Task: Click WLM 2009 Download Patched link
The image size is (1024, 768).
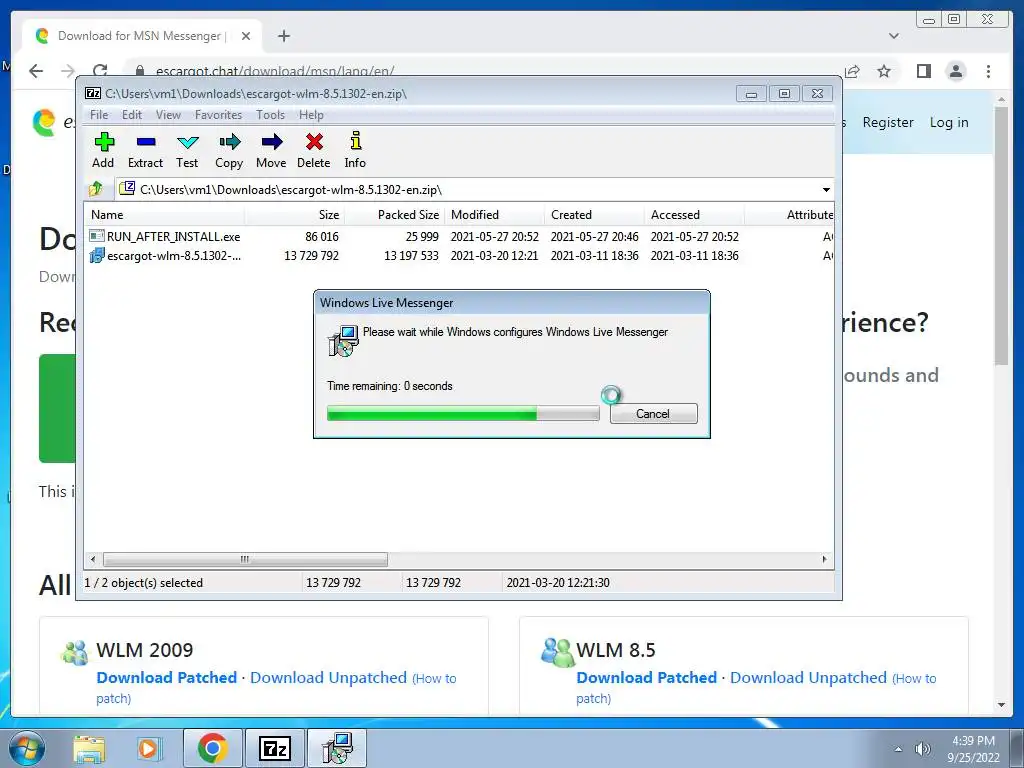Action: tap(167, 678)
